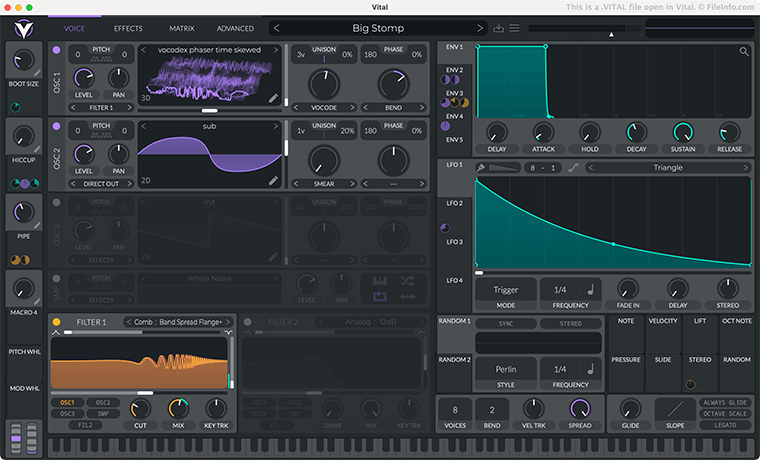The width and height of the screenshot is (760, 460).
Task: Click the LFO smooth curve icon
Action: point(573,168)
